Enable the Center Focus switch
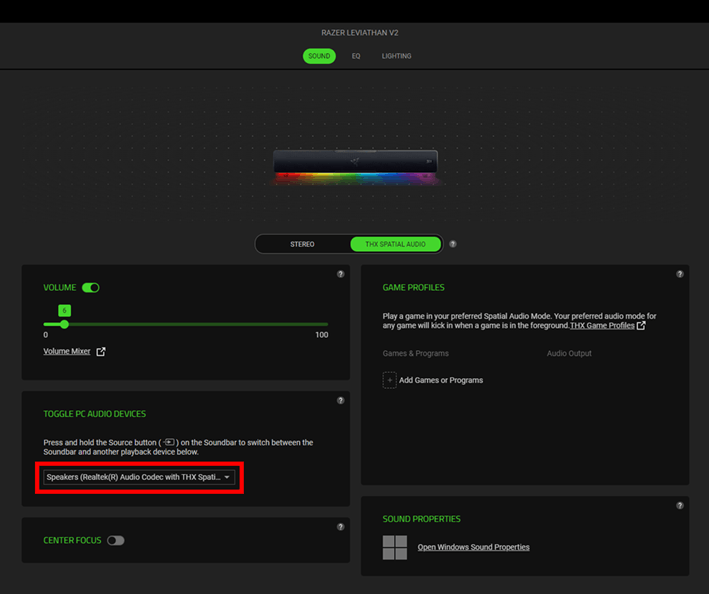The height and width of the screenshot is (594, 709). coord(116,541)
